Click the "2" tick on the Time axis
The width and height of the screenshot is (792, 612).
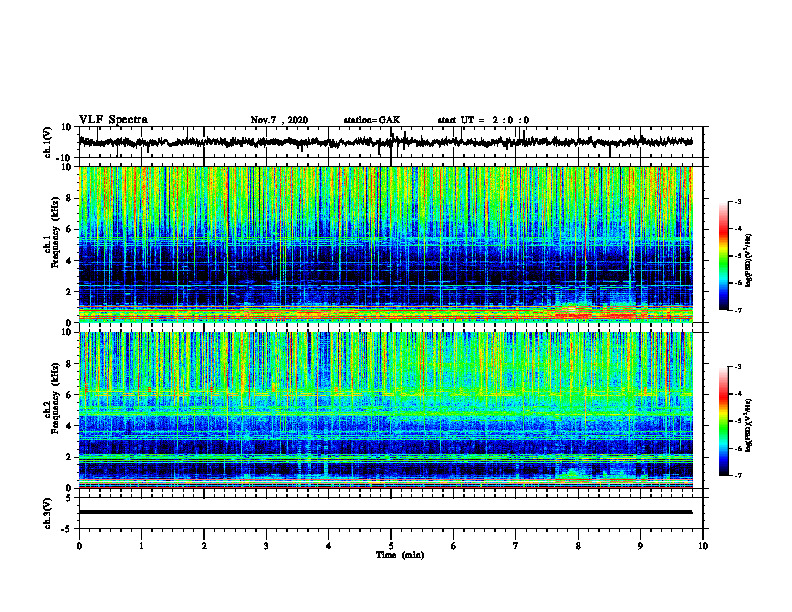204,546
